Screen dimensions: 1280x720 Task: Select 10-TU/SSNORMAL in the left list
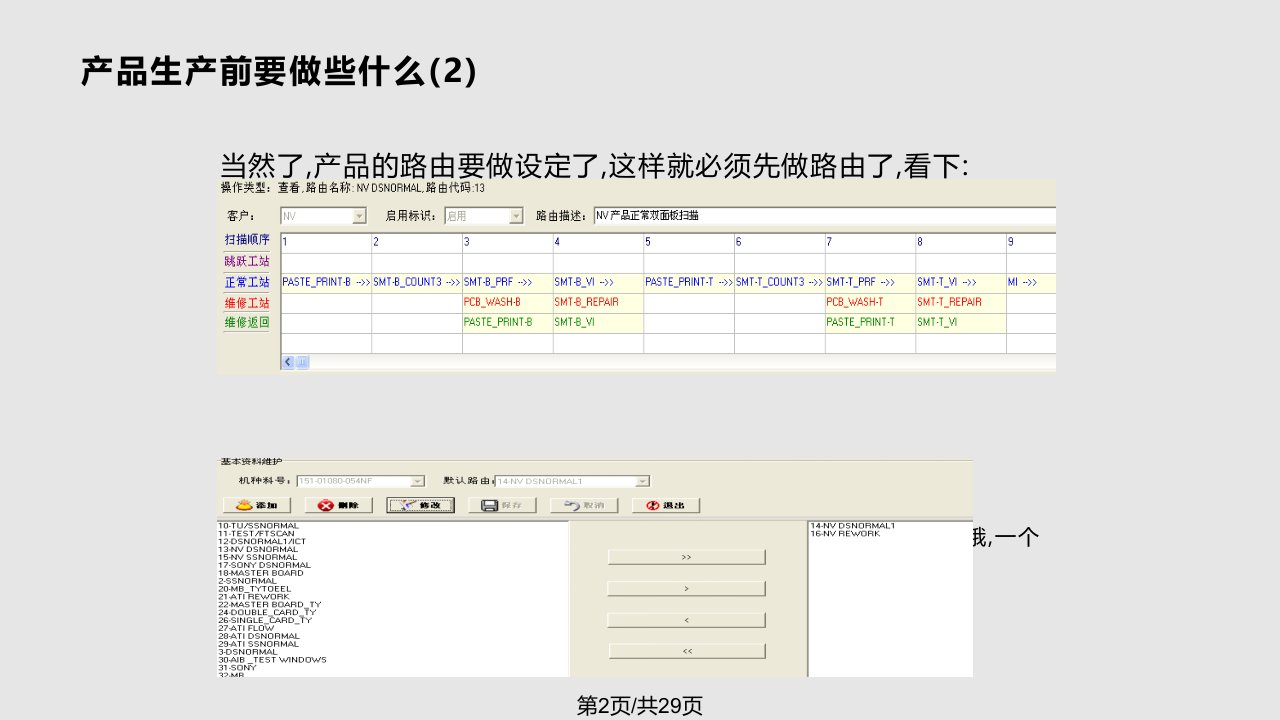(258, 526)
